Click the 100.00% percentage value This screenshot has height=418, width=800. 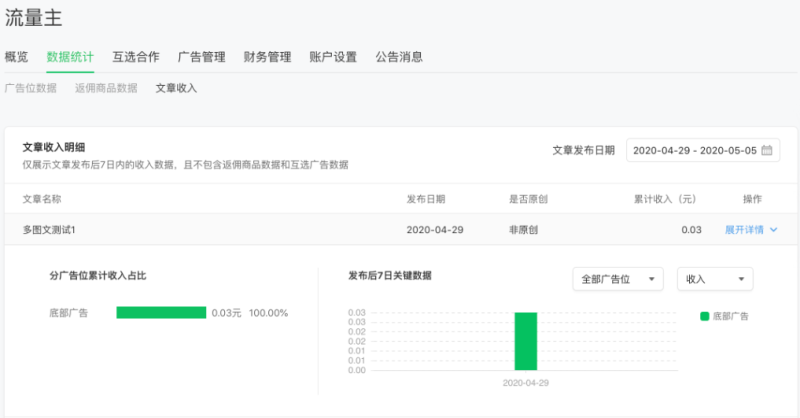[268, 313]
